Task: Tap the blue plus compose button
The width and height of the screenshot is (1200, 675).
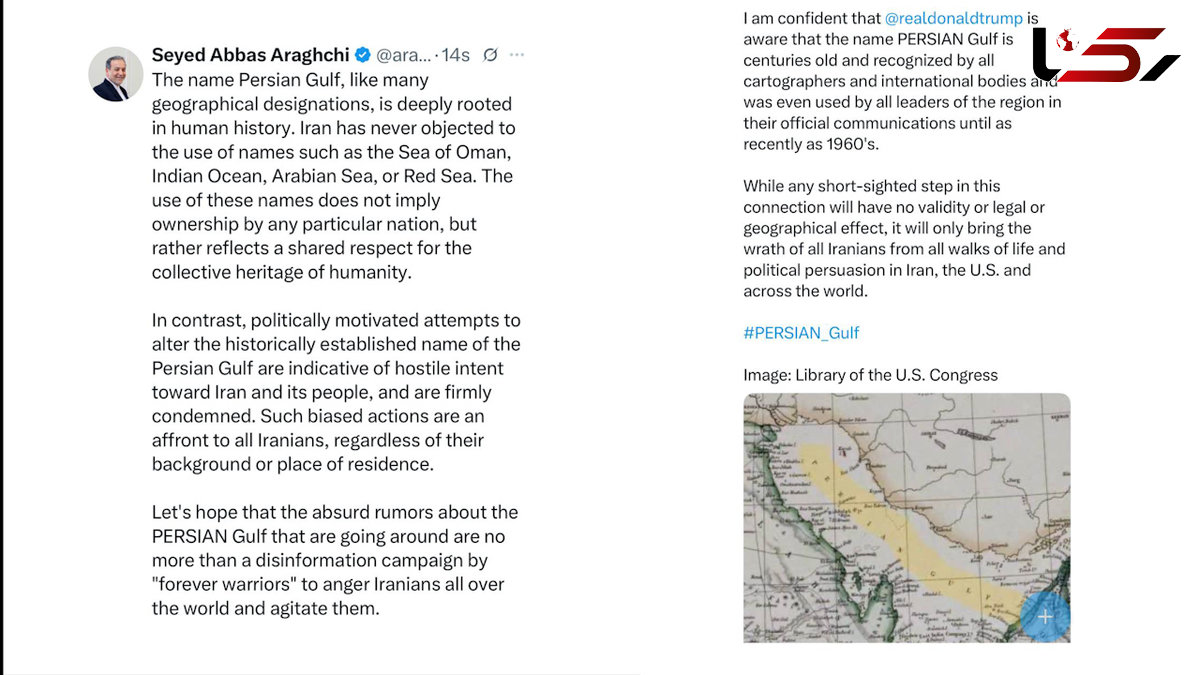Action: (1045, 616)
